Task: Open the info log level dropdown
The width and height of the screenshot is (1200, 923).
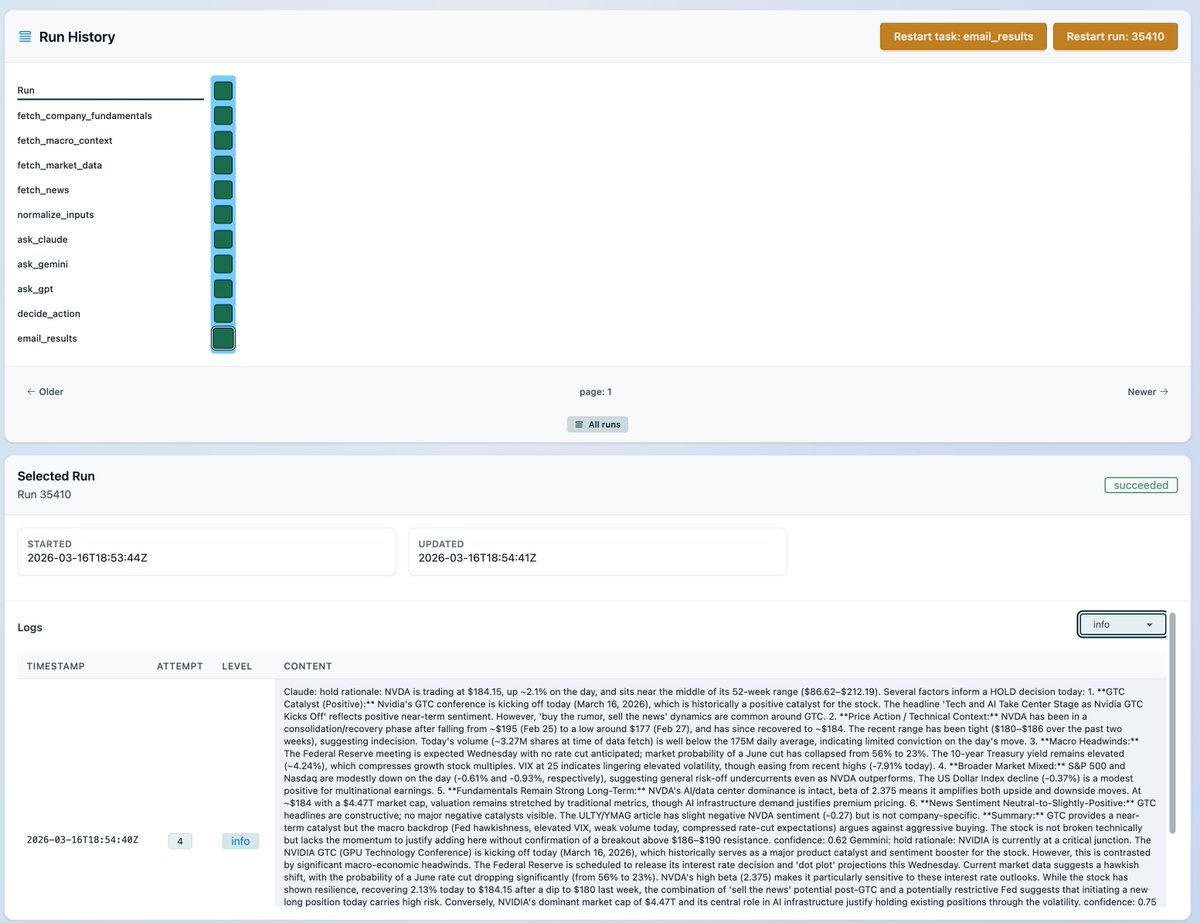Action: 1122,624
